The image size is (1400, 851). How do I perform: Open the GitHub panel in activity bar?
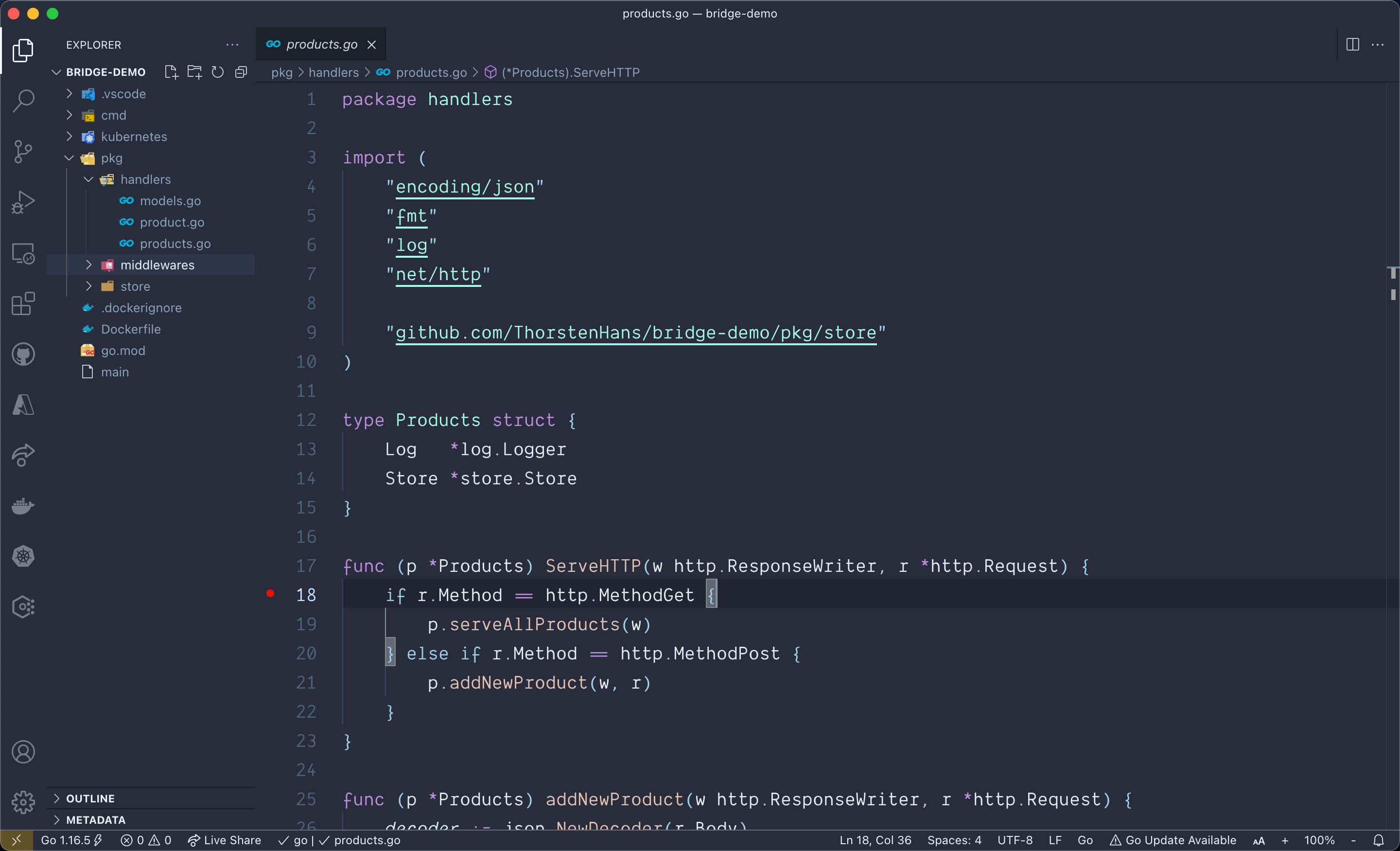point(23,354)
